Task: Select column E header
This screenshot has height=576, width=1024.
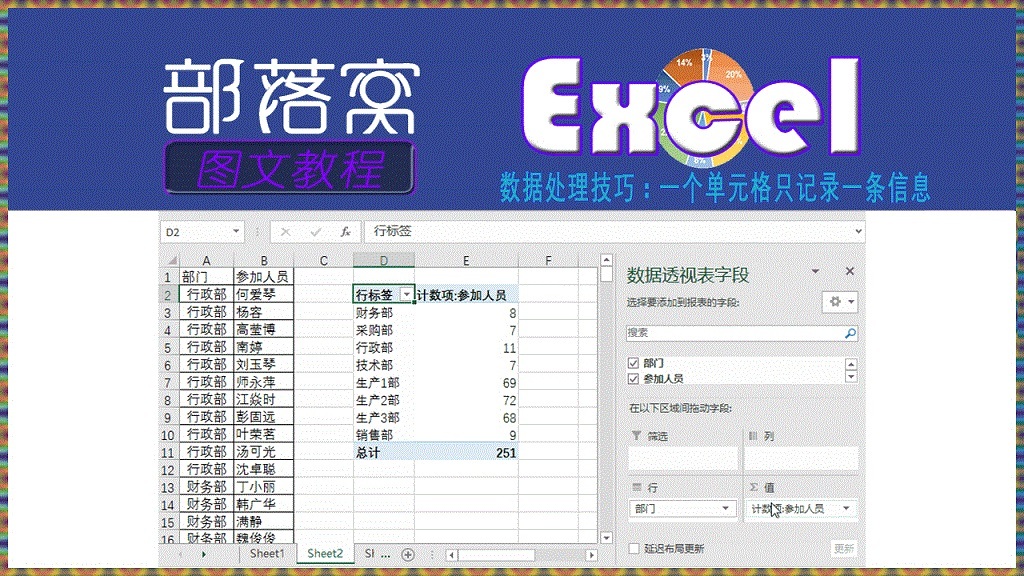Action: pos(466,261)
